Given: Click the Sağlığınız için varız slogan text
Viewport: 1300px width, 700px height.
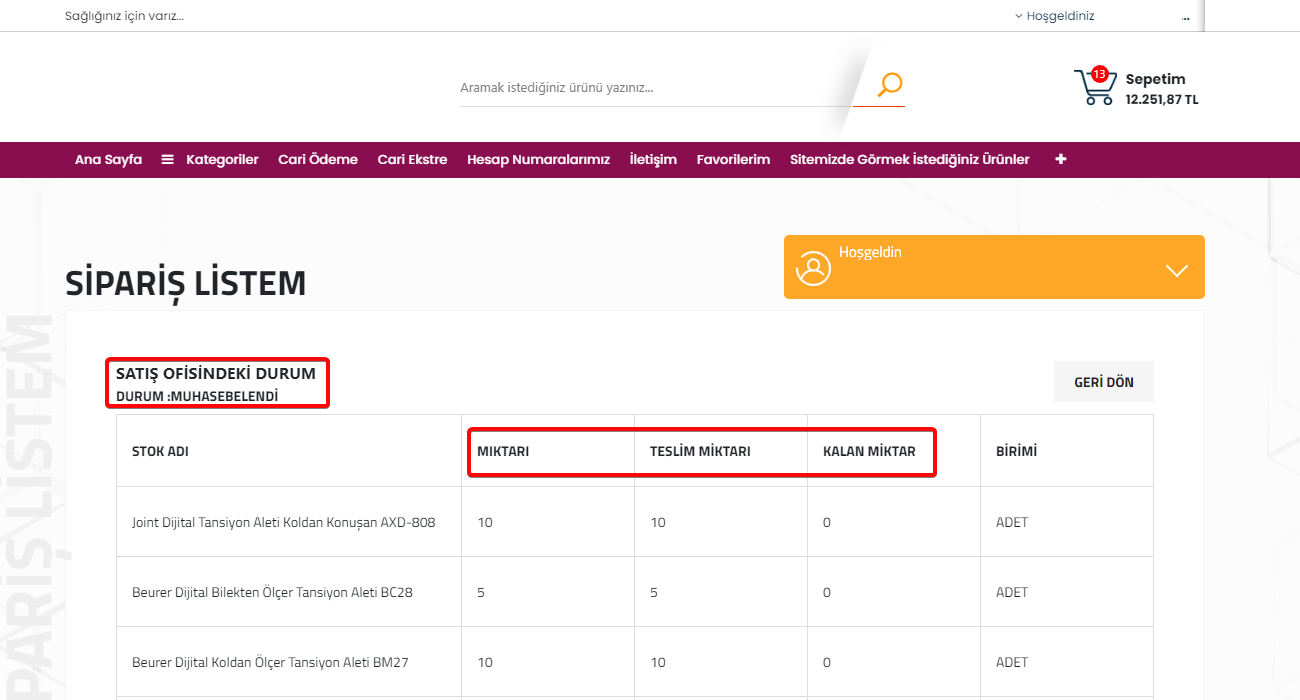Looking at the screenshot, I should pos(124,16).
